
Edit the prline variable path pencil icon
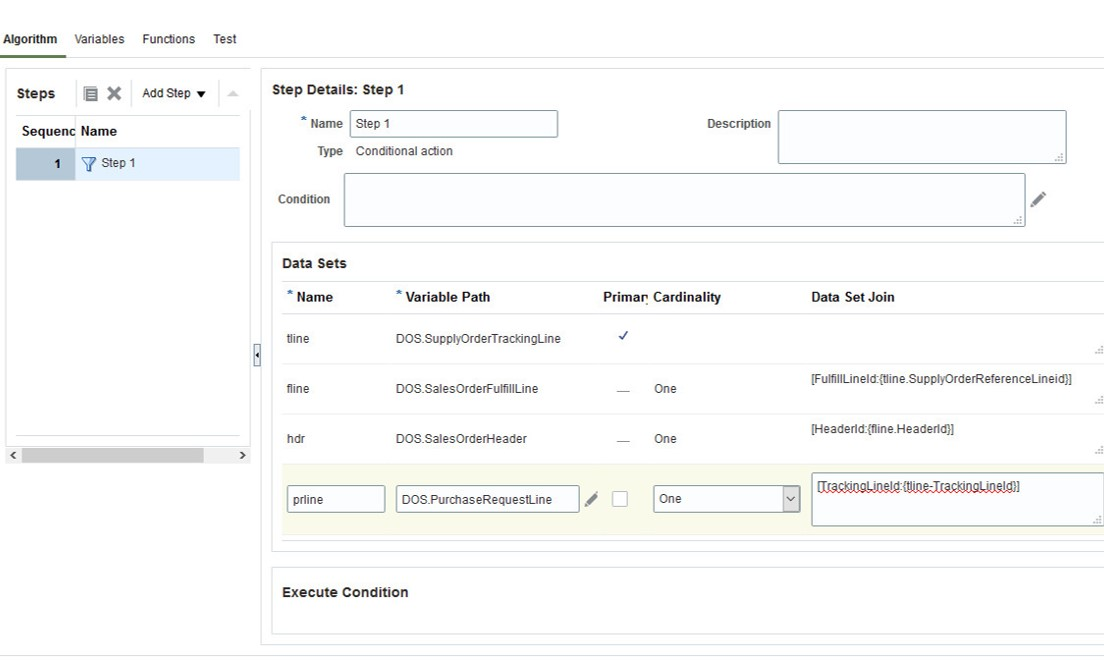click(591, 499)
